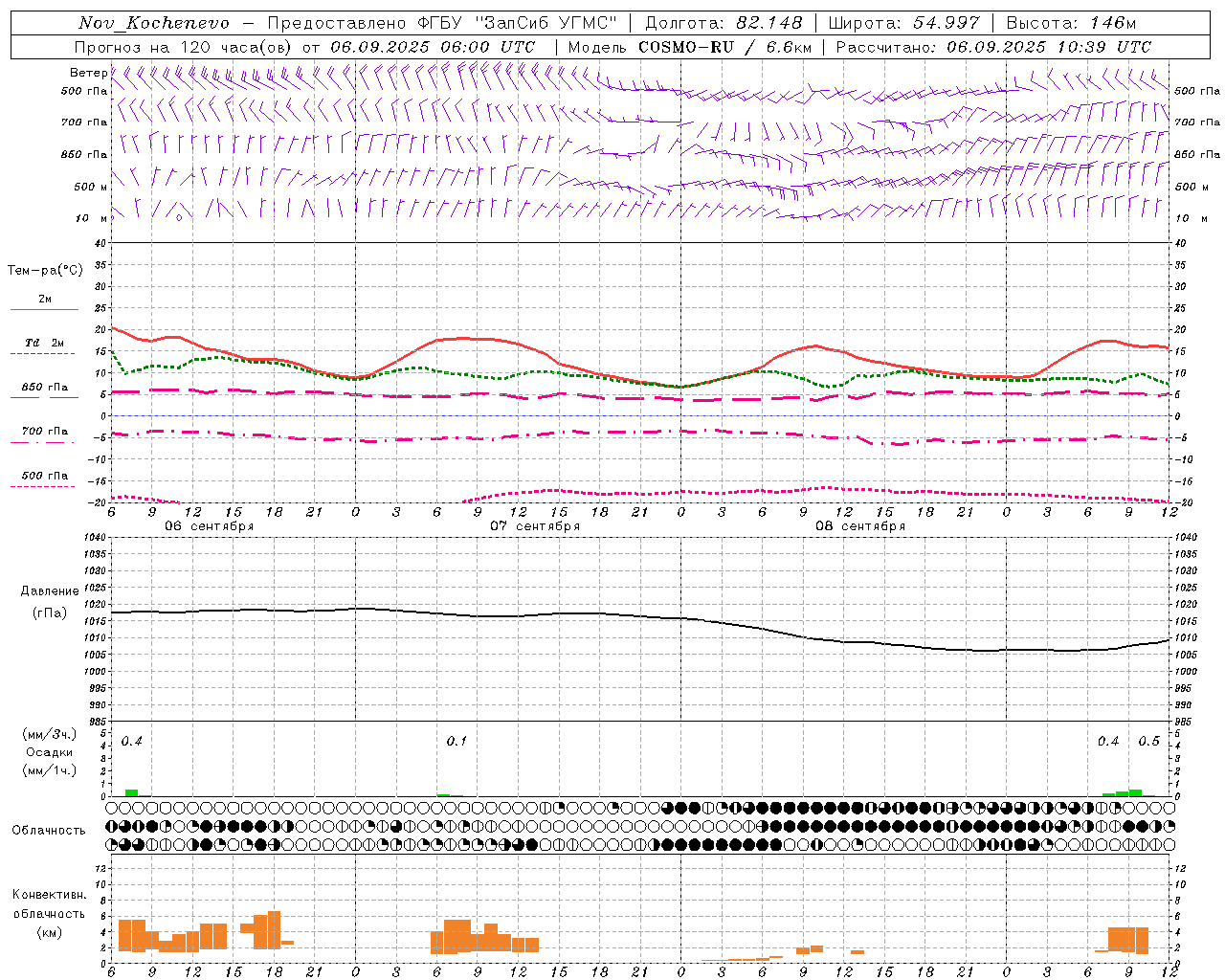This screenshot has height=980, width=1225.
Task: Click the Тем-ра(°C) legend title
Action: (x=45, y=271)
